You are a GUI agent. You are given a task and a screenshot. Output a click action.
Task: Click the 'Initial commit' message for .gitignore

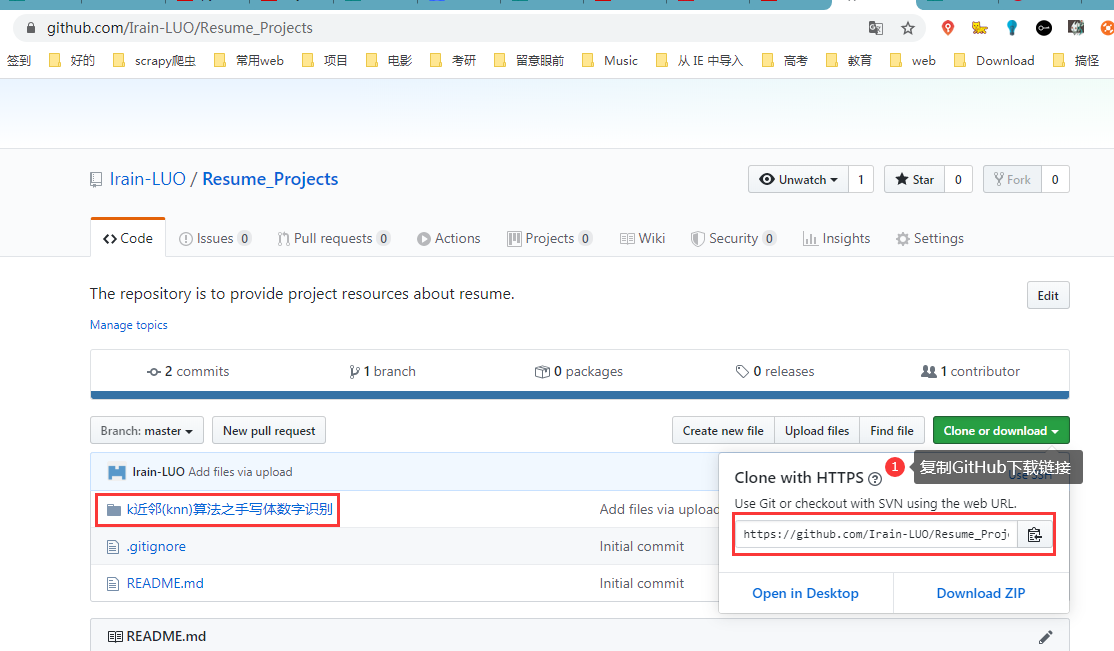coord(642,547)
